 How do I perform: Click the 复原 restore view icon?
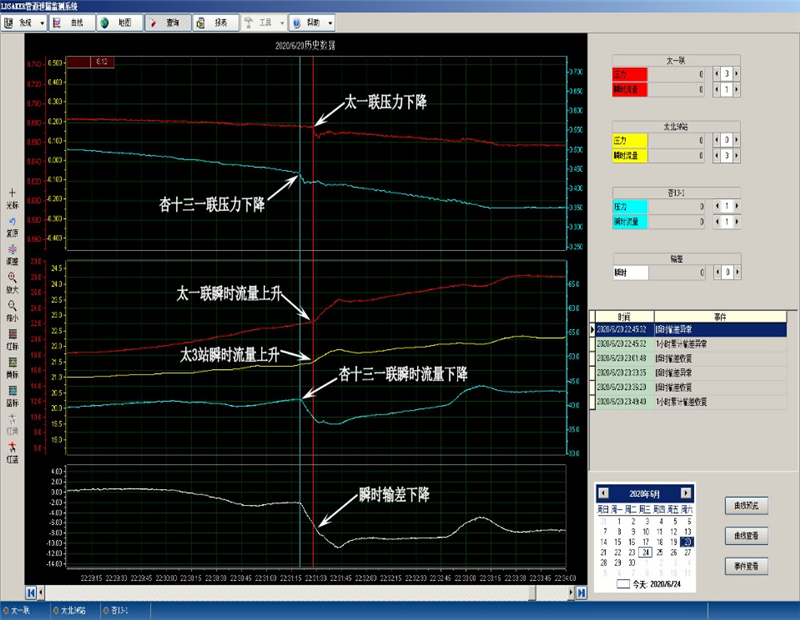point(12,220)
